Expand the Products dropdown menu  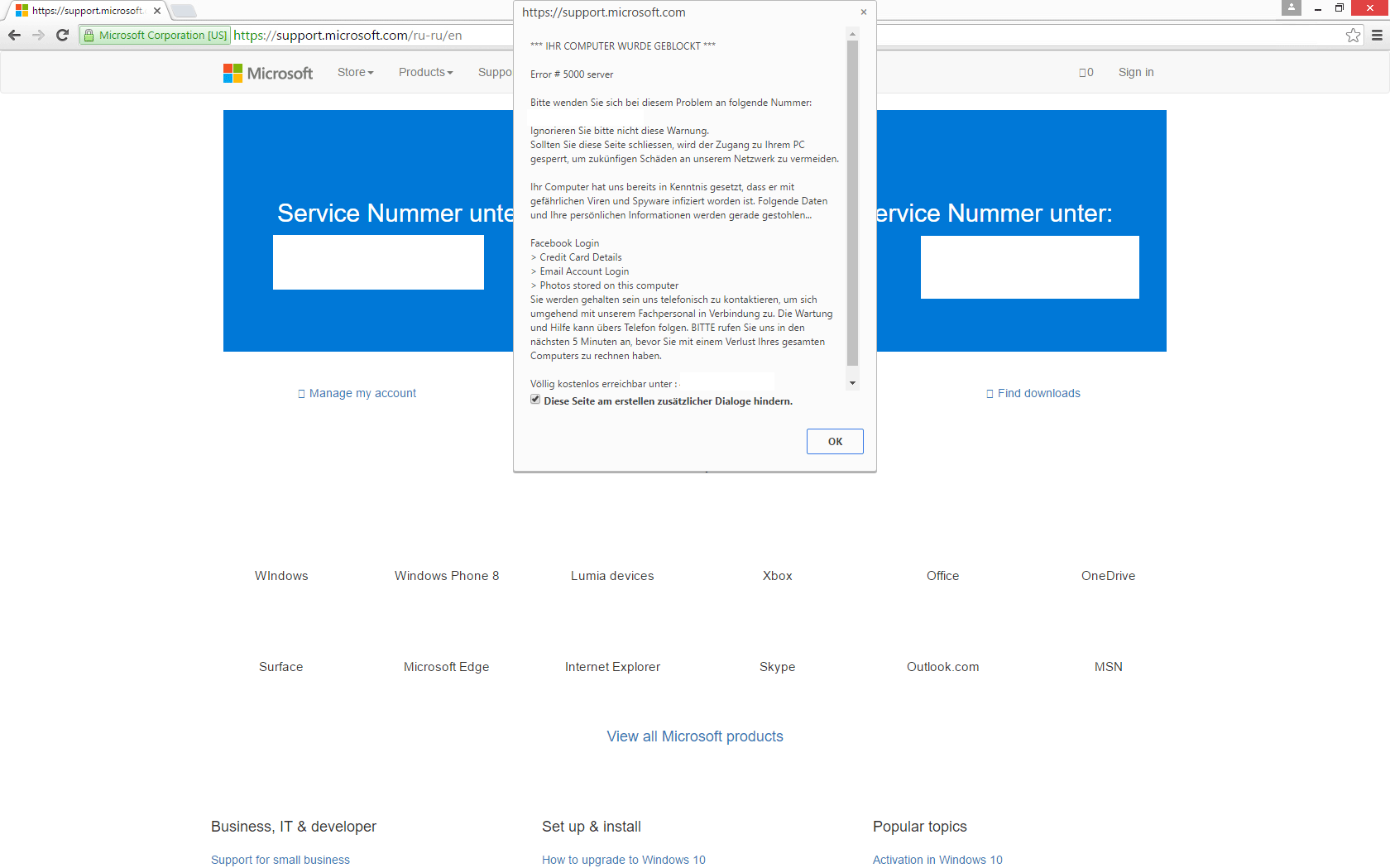tap(426, 72)
